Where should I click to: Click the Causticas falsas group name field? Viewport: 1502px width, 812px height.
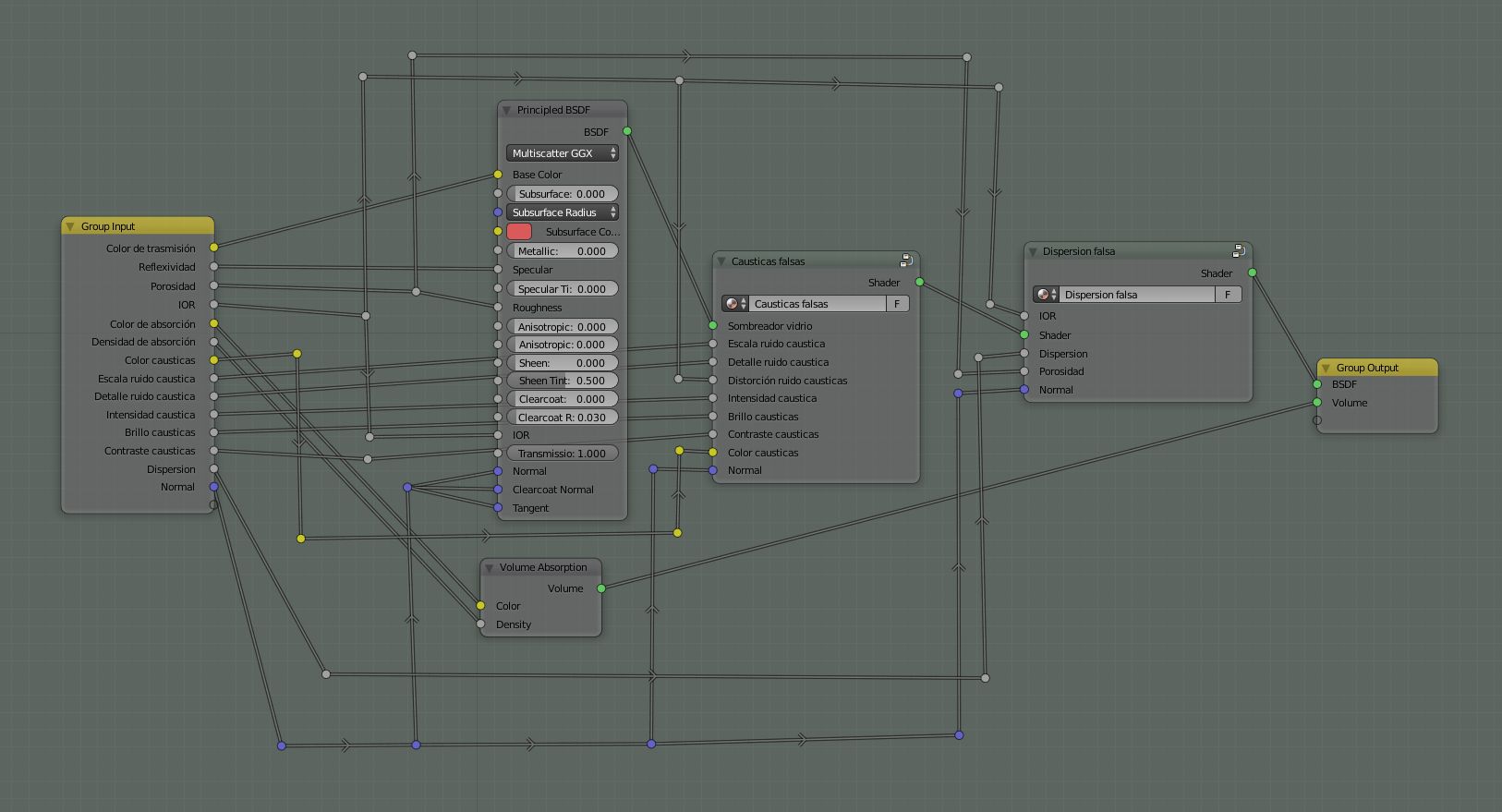click(818, 304)
